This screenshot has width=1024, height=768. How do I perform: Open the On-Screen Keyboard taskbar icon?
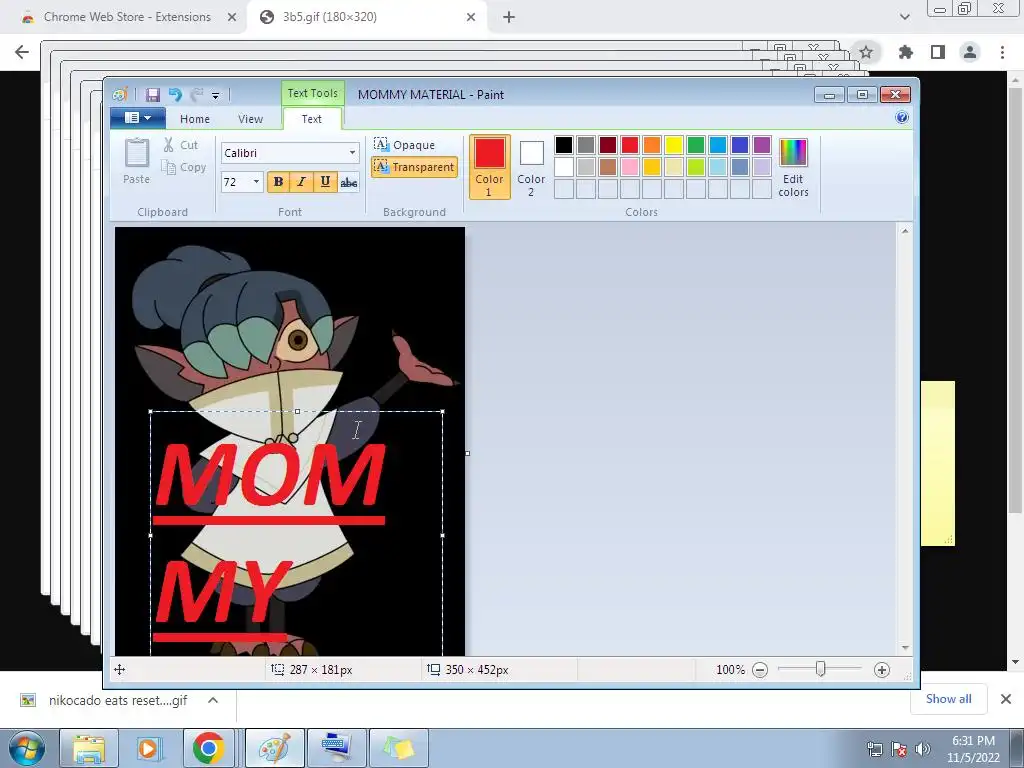tap(337, 748)
